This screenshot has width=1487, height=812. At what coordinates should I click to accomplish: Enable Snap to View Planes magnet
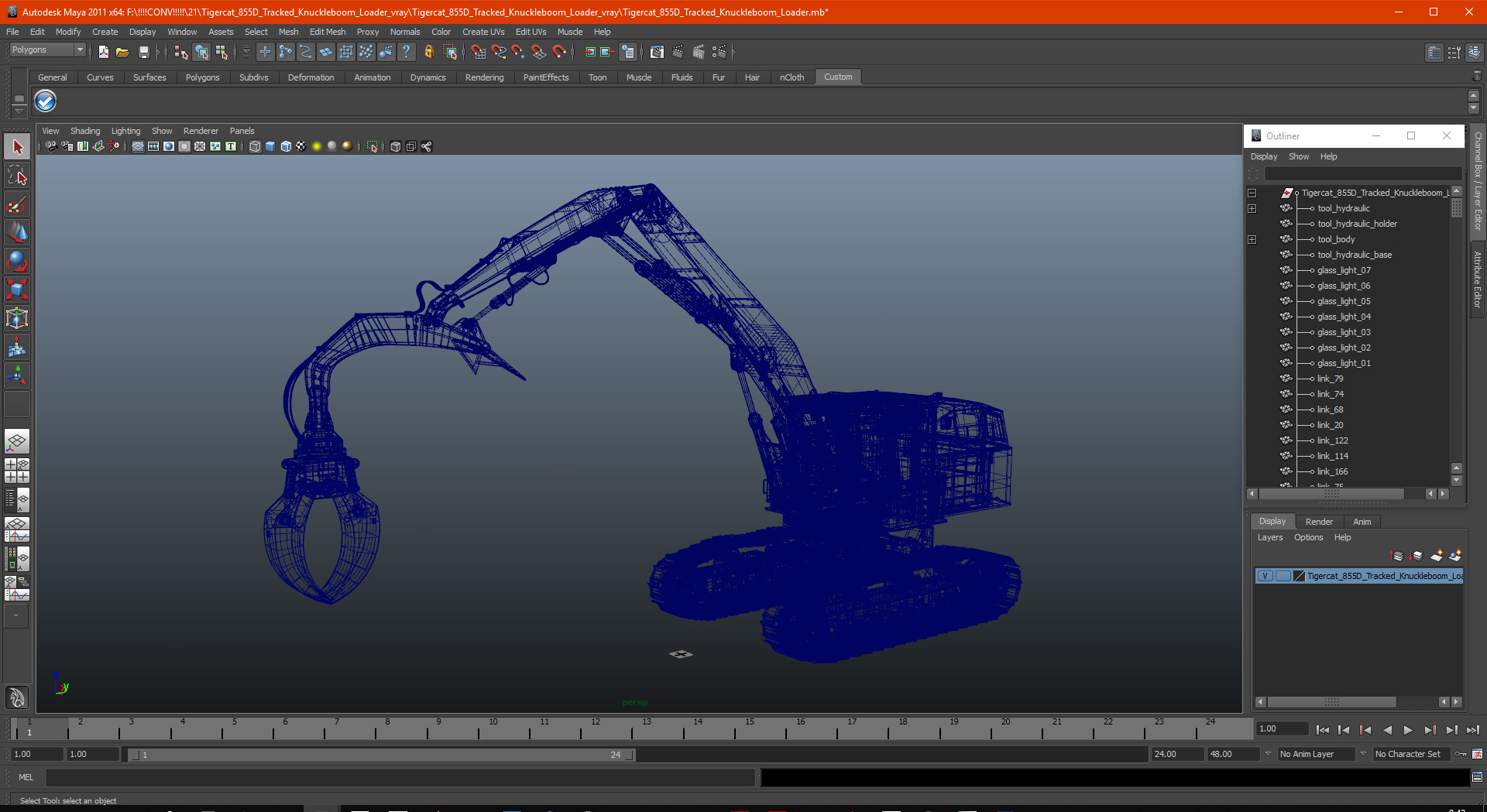[x=538, y=52]
